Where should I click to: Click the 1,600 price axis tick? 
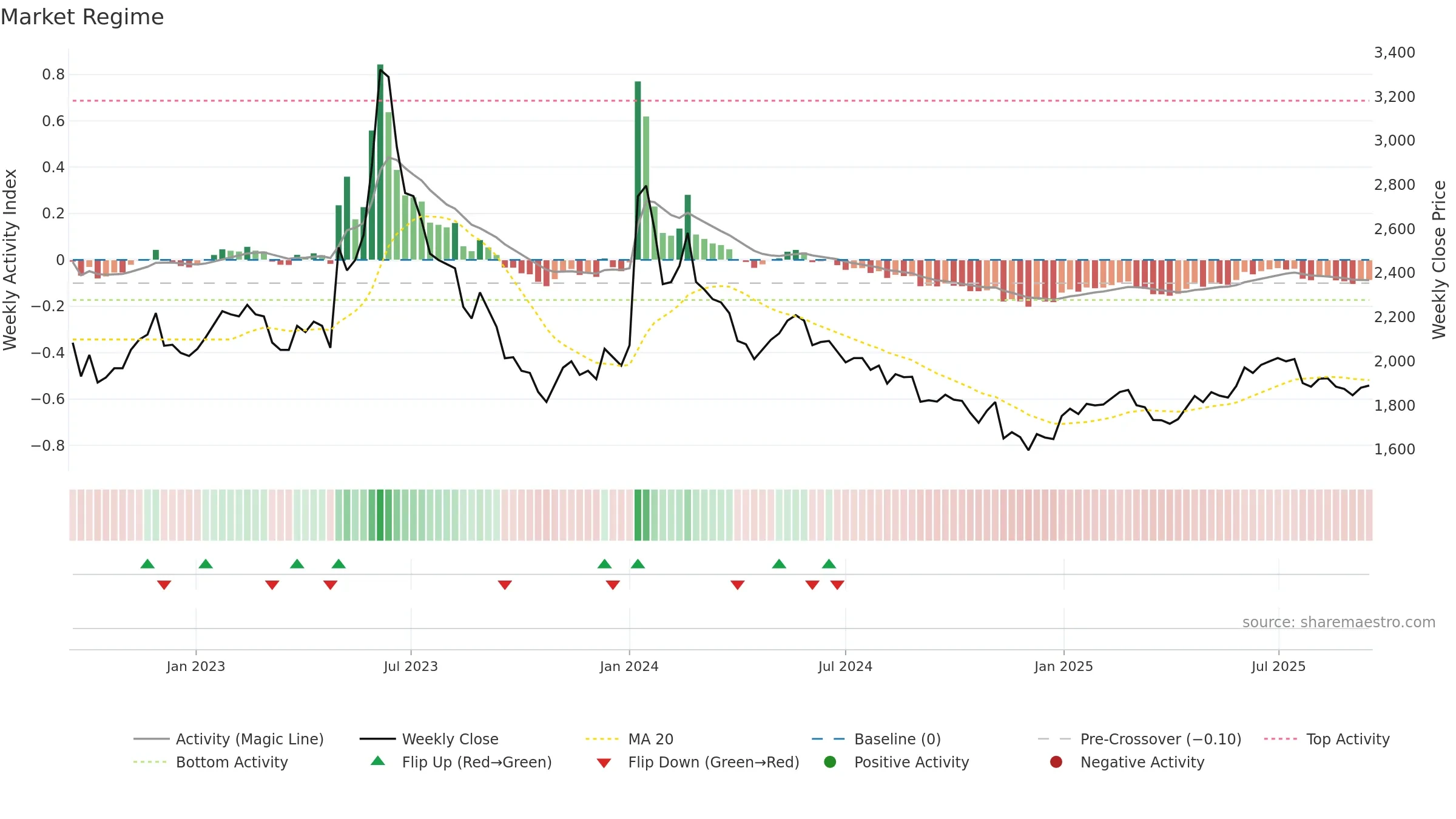click(x=1395, y=449)
